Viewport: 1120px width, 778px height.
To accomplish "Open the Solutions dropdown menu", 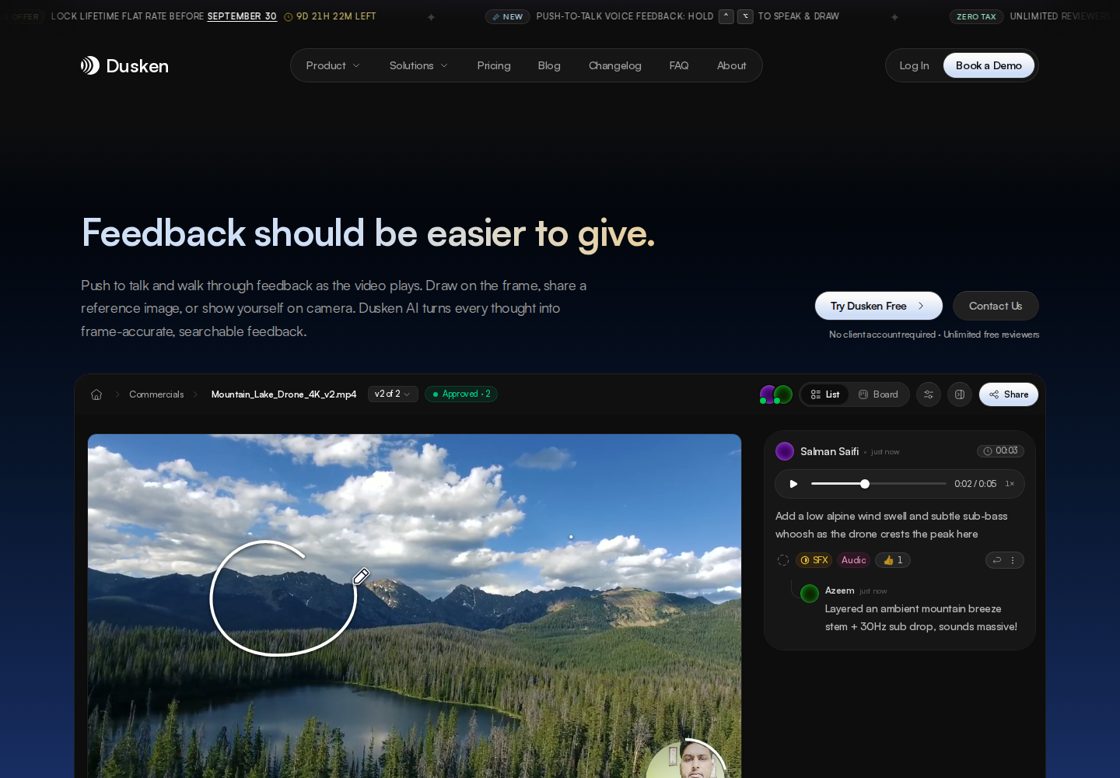I will tap(419, 66).
